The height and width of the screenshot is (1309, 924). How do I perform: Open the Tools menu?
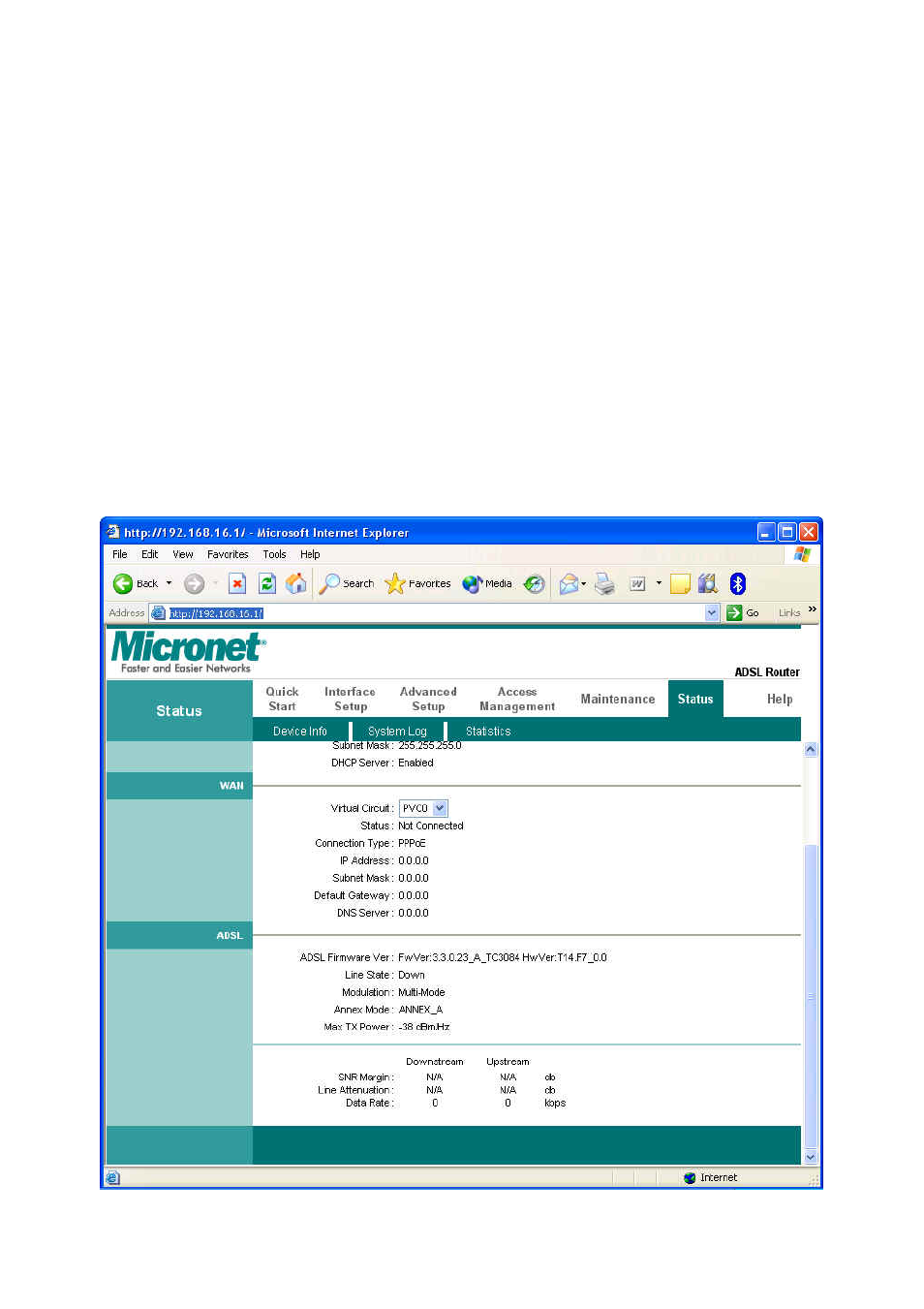point(274,554)
